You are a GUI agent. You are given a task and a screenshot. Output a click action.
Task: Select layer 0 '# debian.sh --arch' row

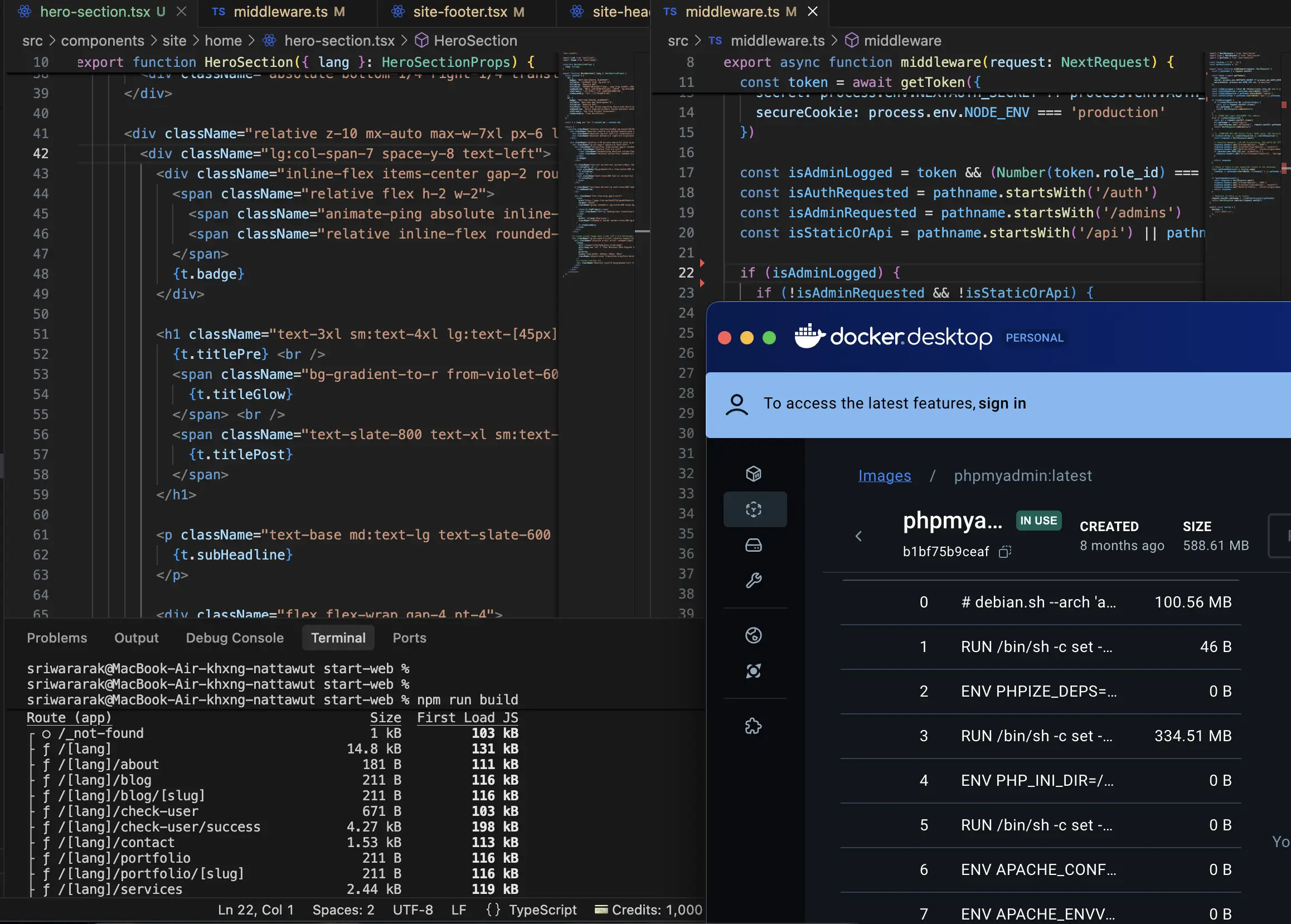(1040, 602)
